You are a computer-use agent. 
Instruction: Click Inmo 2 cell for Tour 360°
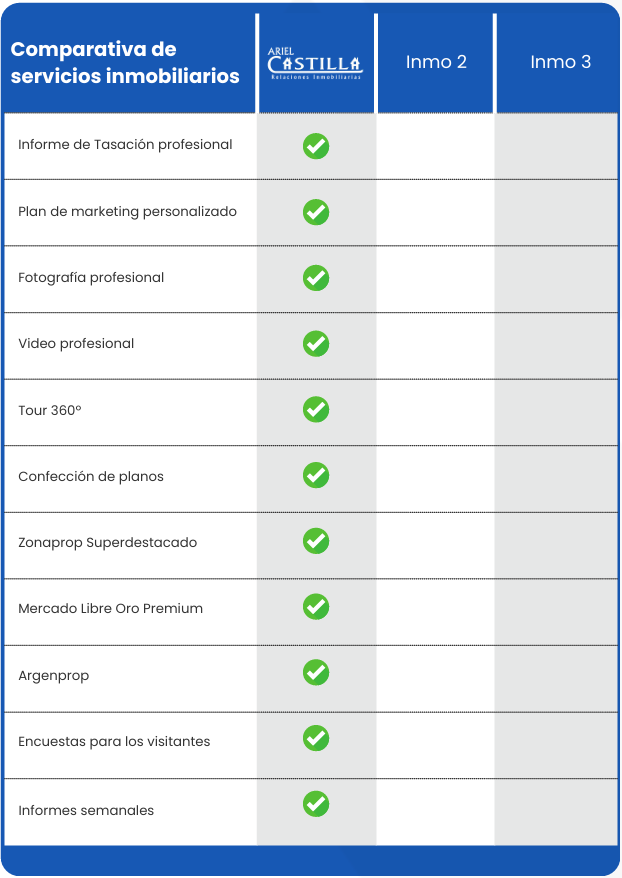436,411
